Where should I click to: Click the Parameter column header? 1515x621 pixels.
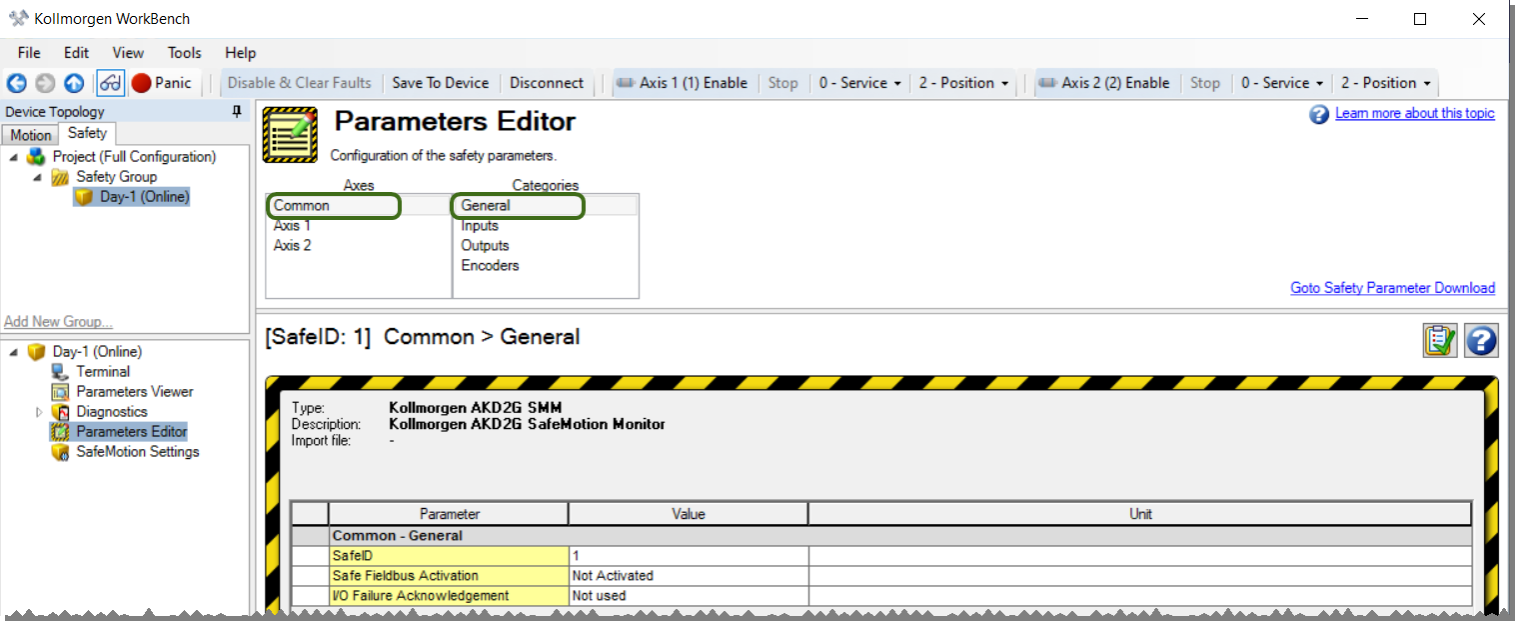[448, 514]
